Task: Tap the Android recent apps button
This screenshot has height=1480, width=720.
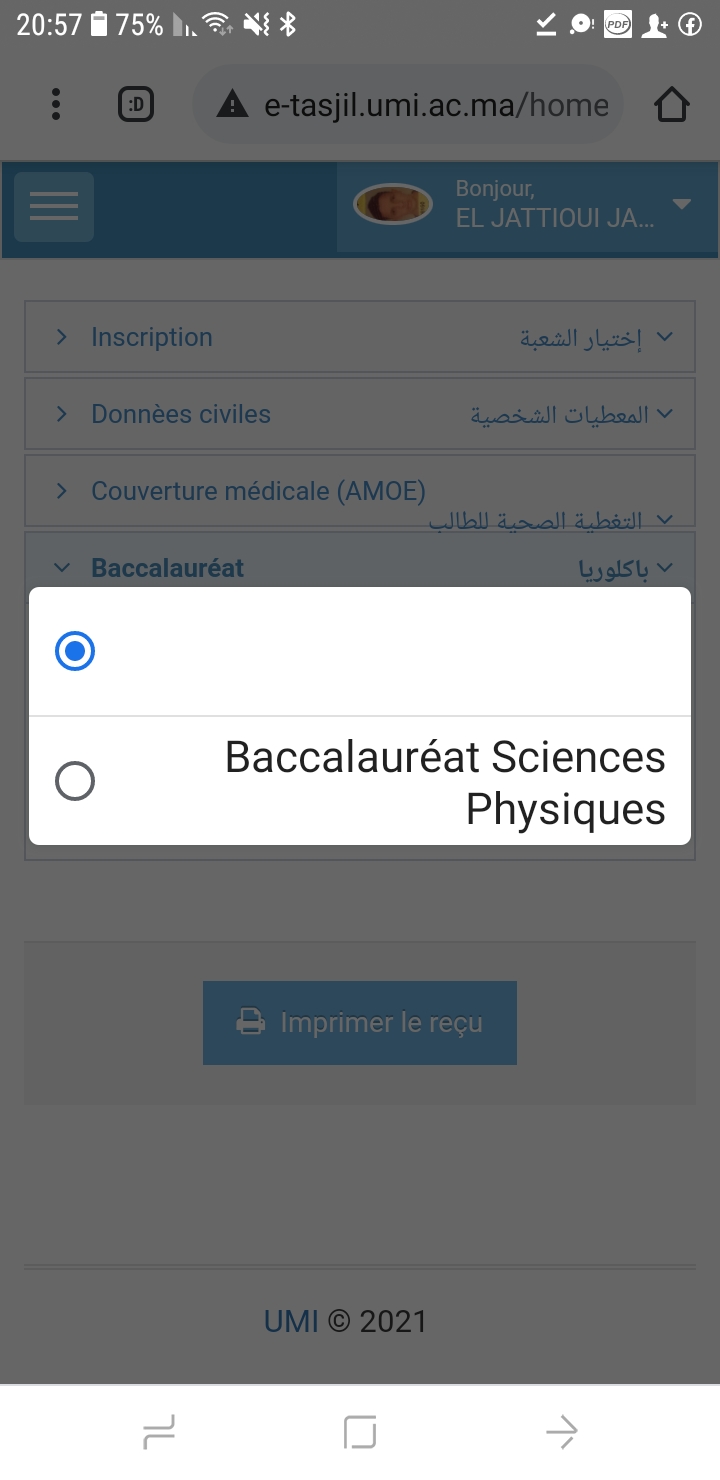Action: pos(159,1432)
